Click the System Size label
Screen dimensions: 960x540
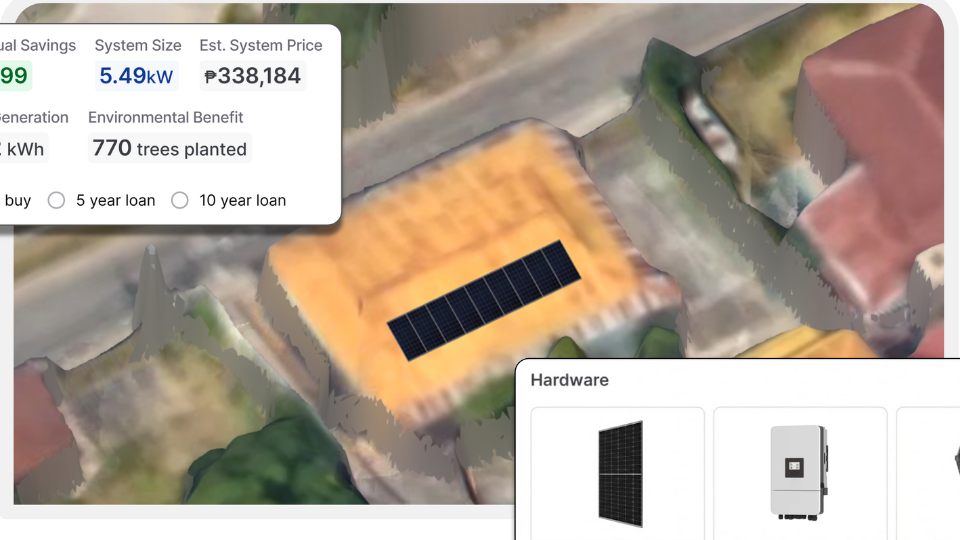(x=138, y=45)
